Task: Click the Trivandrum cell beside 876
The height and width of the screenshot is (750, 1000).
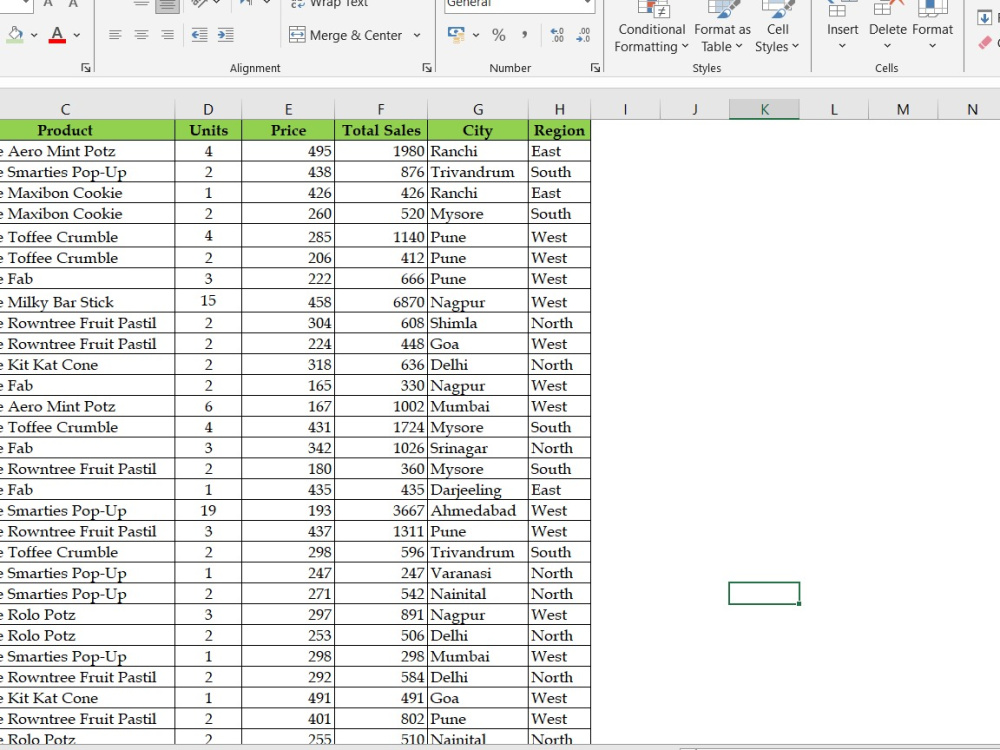Action: pyautogui.click(x=478, y=172)
